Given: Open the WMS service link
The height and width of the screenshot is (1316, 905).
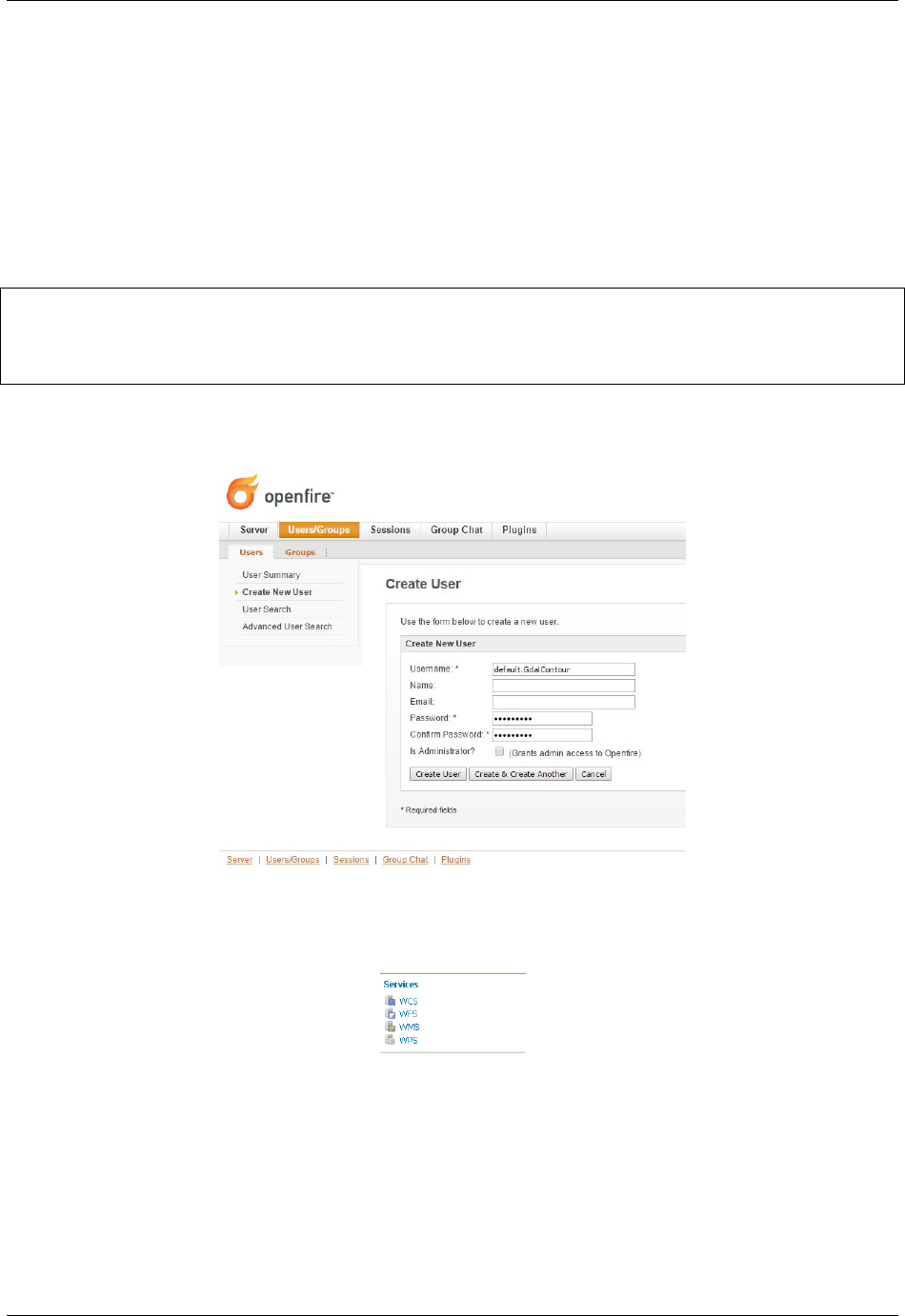Looking at the screenshot, I should (x=409, y=1027).
